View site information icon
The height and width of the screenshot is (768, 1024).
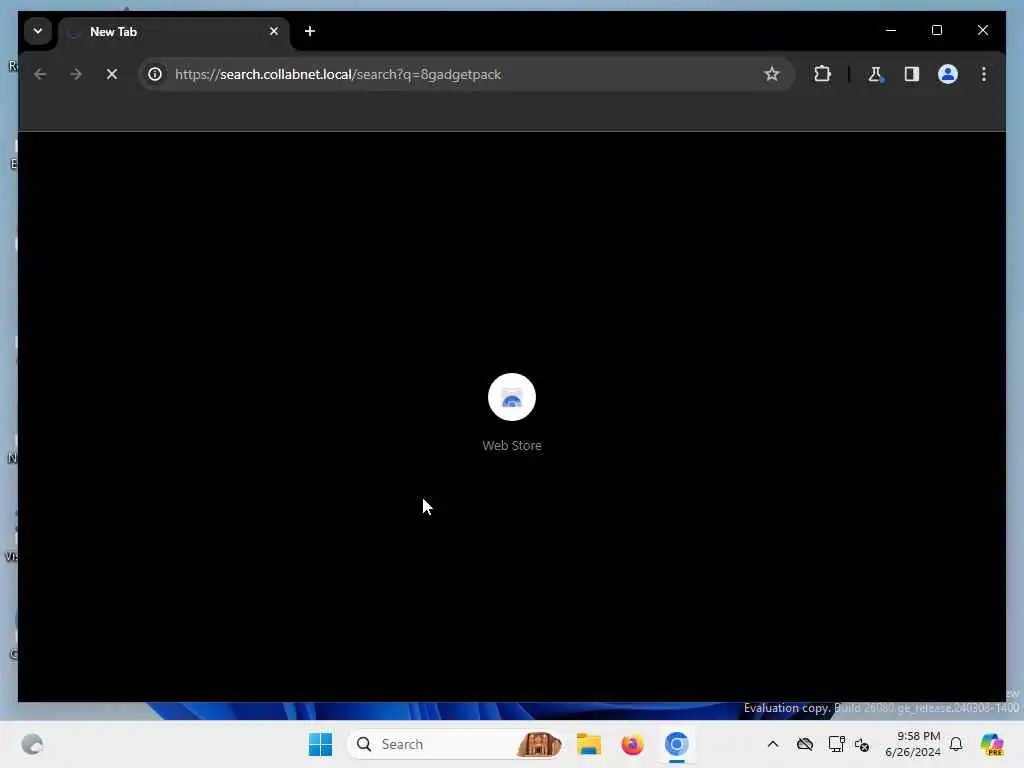(x=155, y=74)
